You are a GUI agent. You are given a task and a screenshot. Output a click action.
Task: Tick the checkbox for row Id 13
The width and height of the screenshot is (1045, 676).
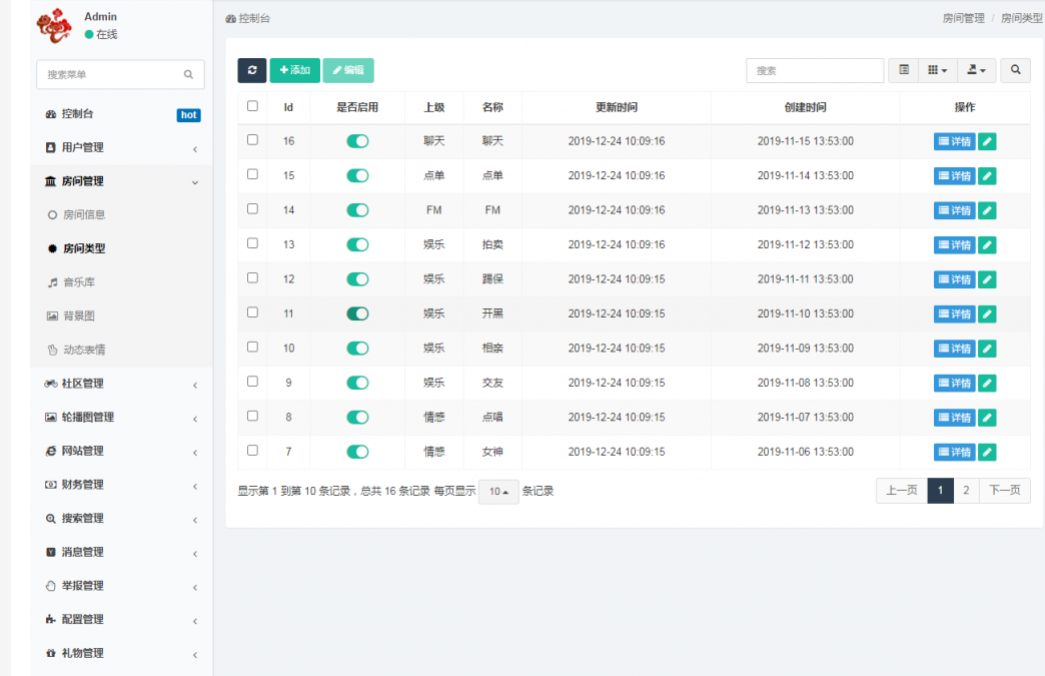[x=253, y=244]
